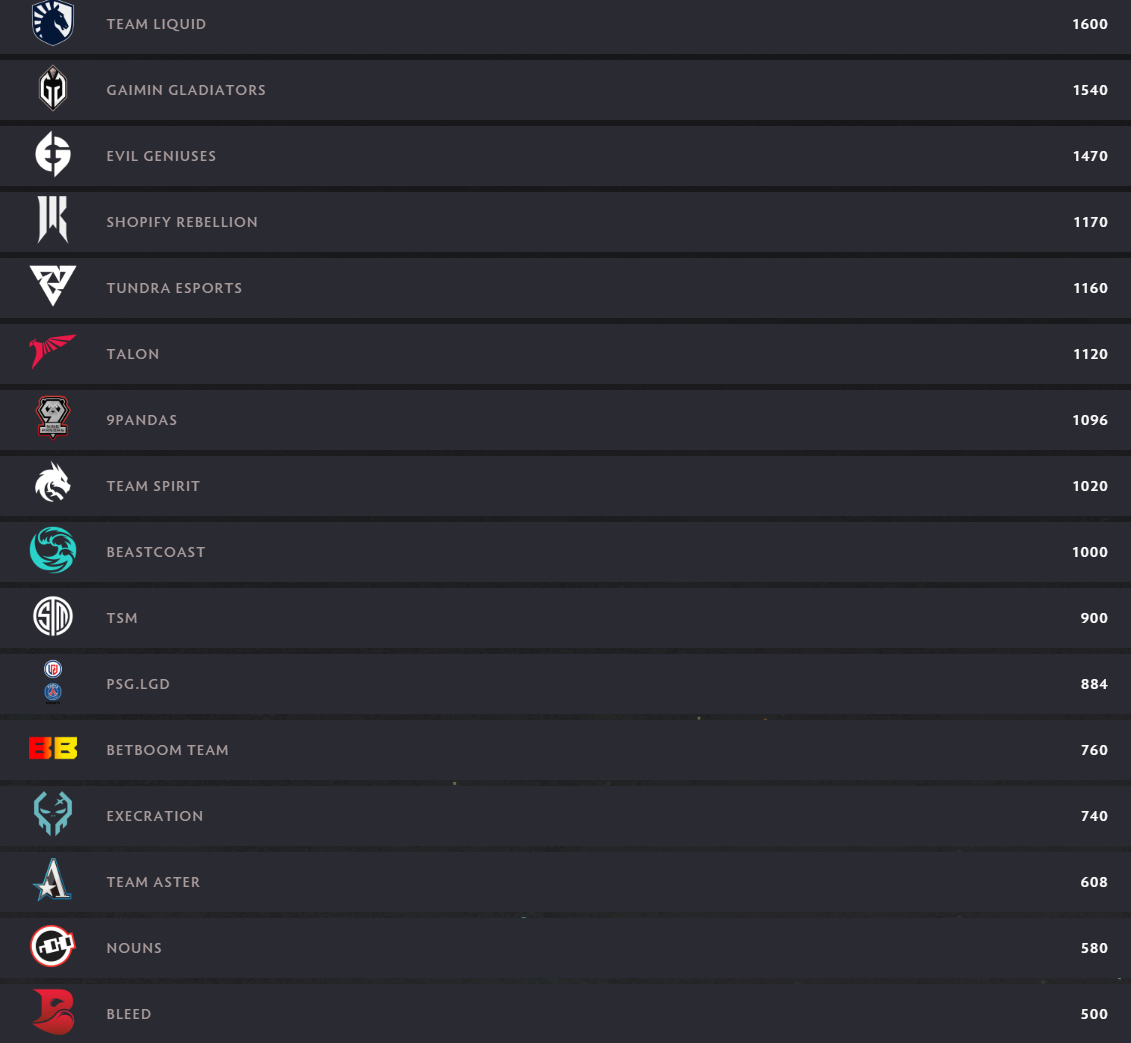Click the Shopify Rebellion logo
Screen dimensions: 1131x1043
tap(53, 219)
